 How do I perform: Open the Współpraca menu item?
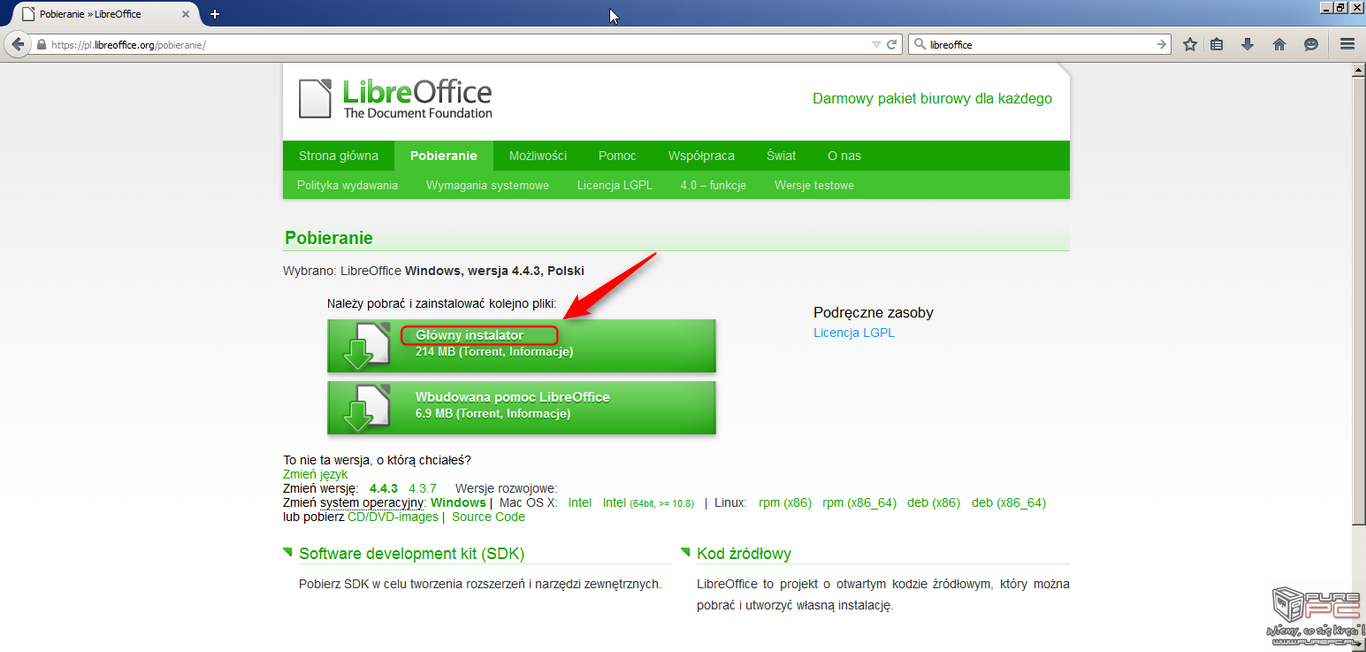(701, 156)
